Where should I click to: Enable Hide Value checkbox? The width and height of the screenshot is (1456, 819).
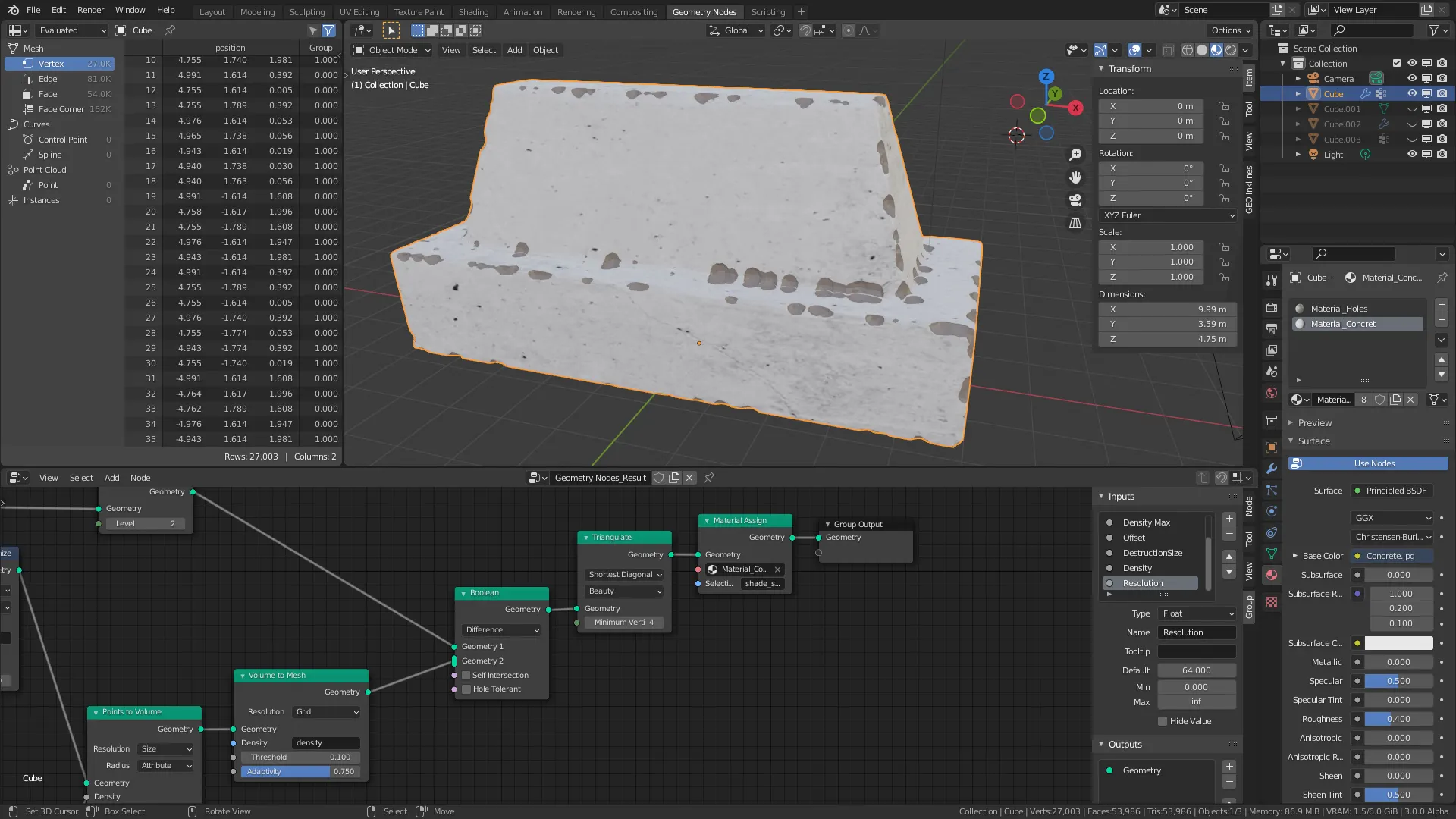(1163, 721)
